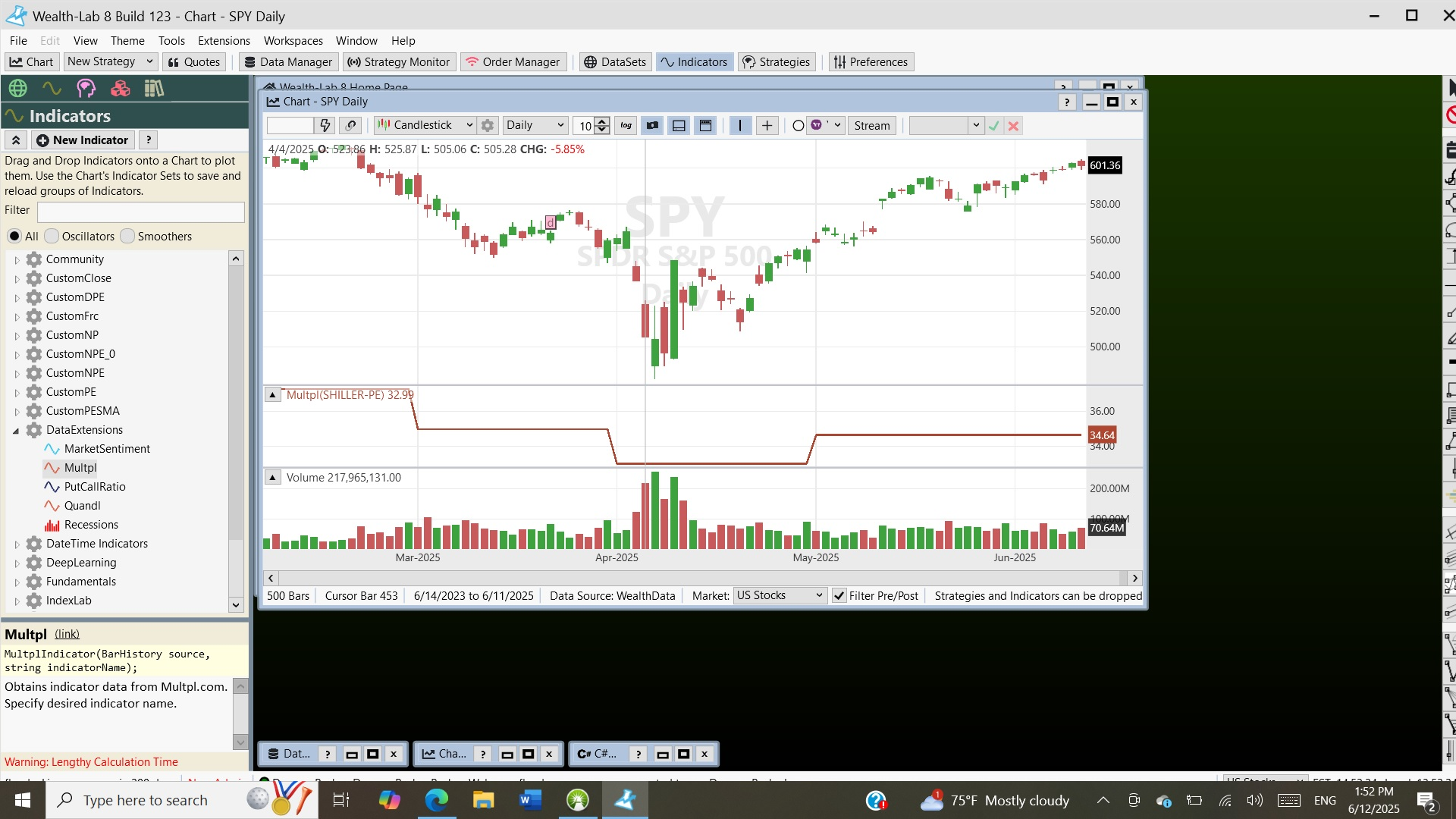Viewport: 1456px width, 819px height.
Task: Toggle the crosshair cursor button
Action: [767, 126]
